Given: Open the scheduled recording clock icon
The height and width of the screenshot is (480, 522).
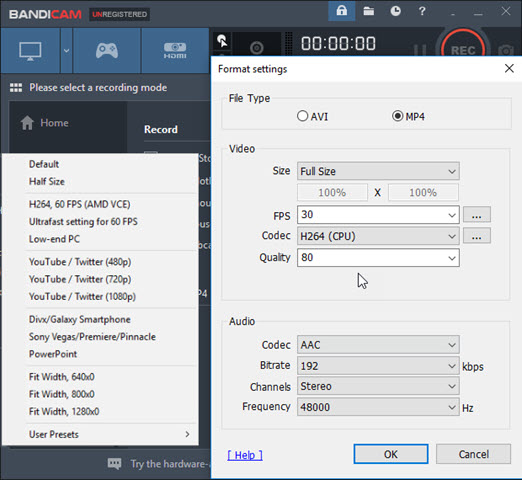Looking at the screenshot, I should 395,11.
